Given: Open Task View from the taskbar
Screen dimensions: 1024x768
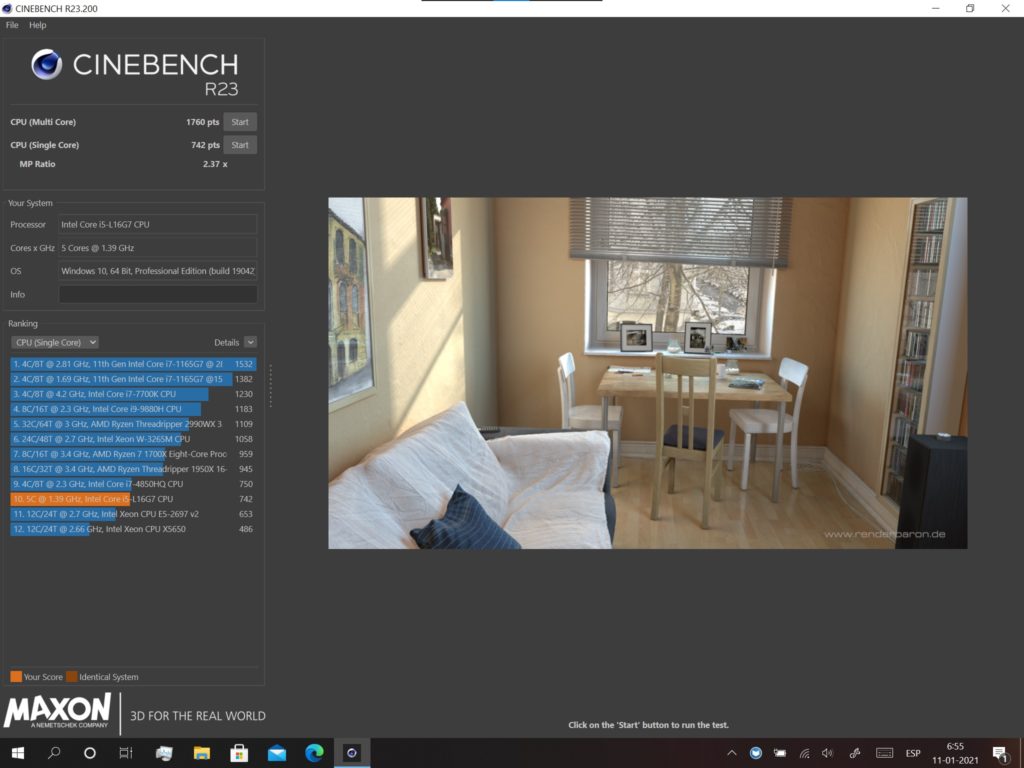Looking at the screenshot, I should 126,752.
